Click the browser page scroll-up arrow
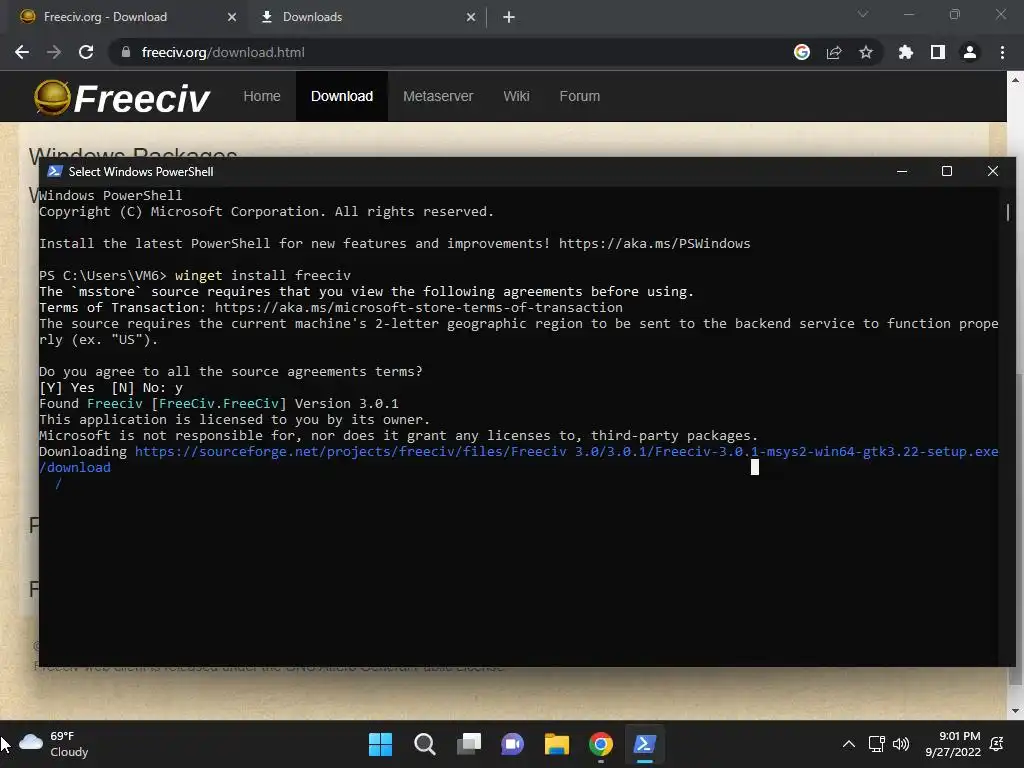This screenshot has width=1024, height=768. [1015, 80]
